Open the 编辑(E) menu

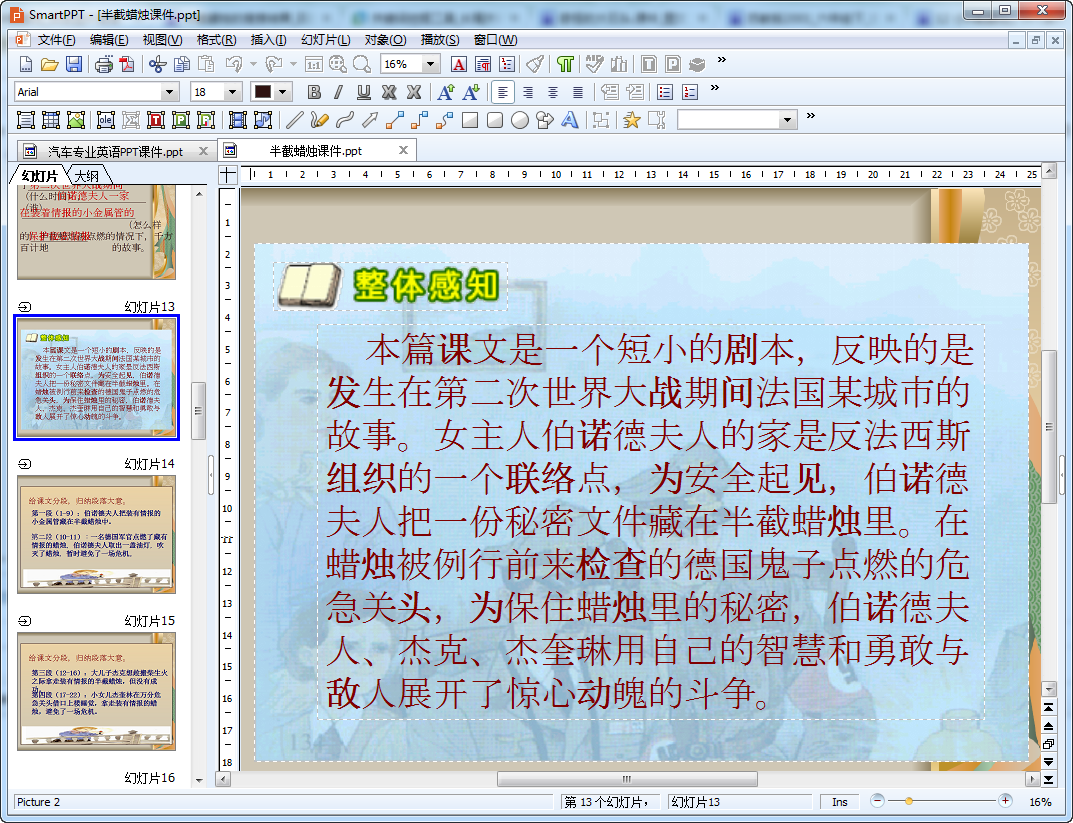pos(109,40)
